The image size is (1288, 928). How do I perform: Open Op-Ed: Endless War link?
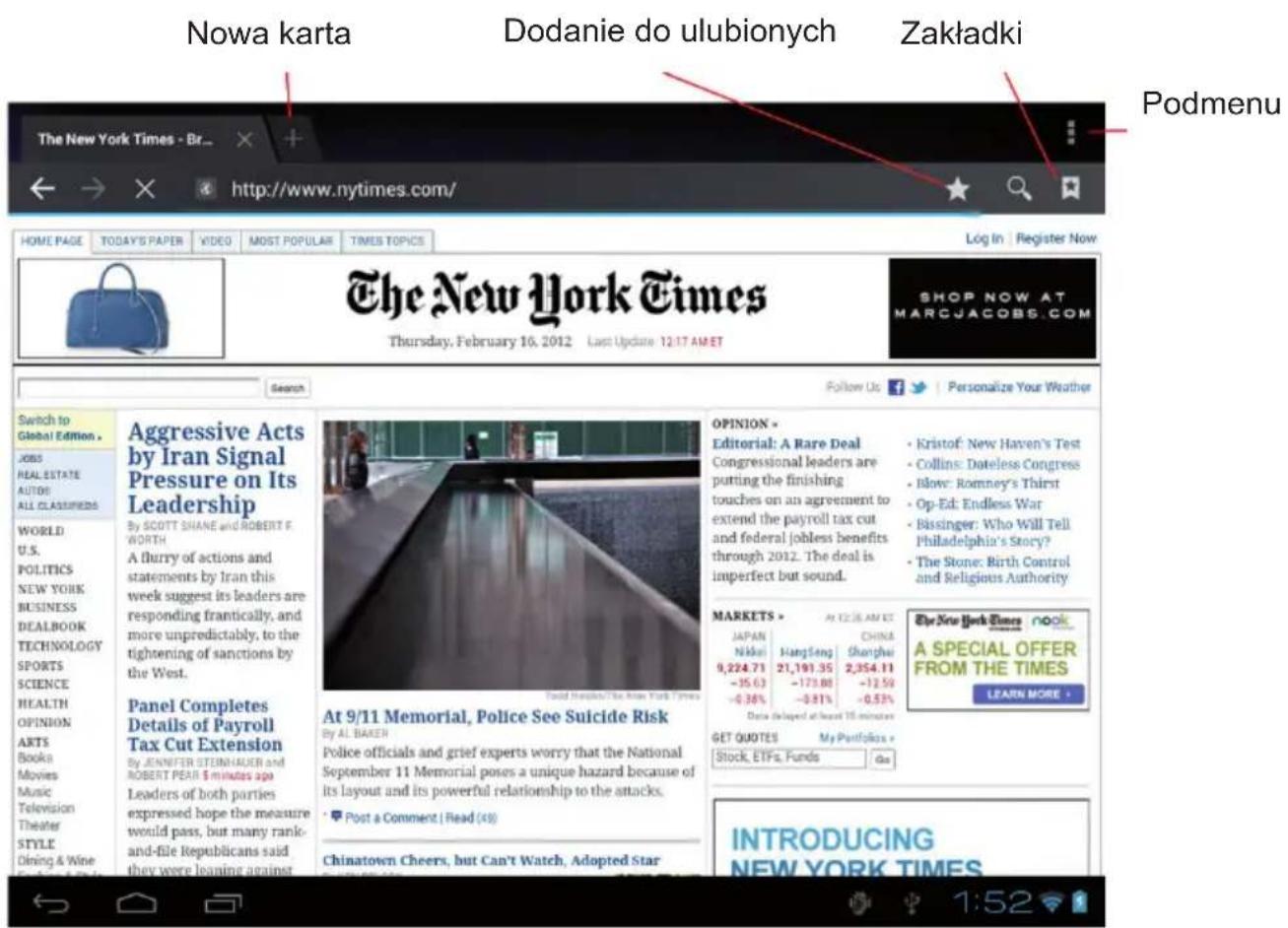click(x=979, y=503)
